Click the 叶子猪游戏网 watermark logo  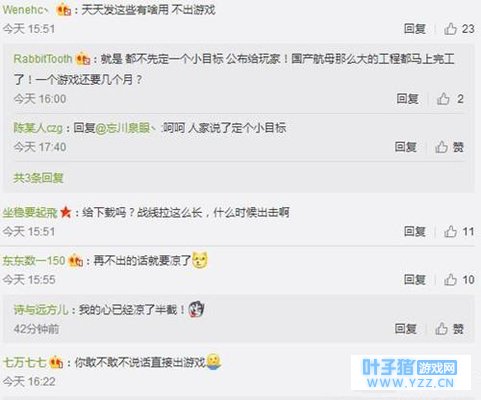(410, 373)
